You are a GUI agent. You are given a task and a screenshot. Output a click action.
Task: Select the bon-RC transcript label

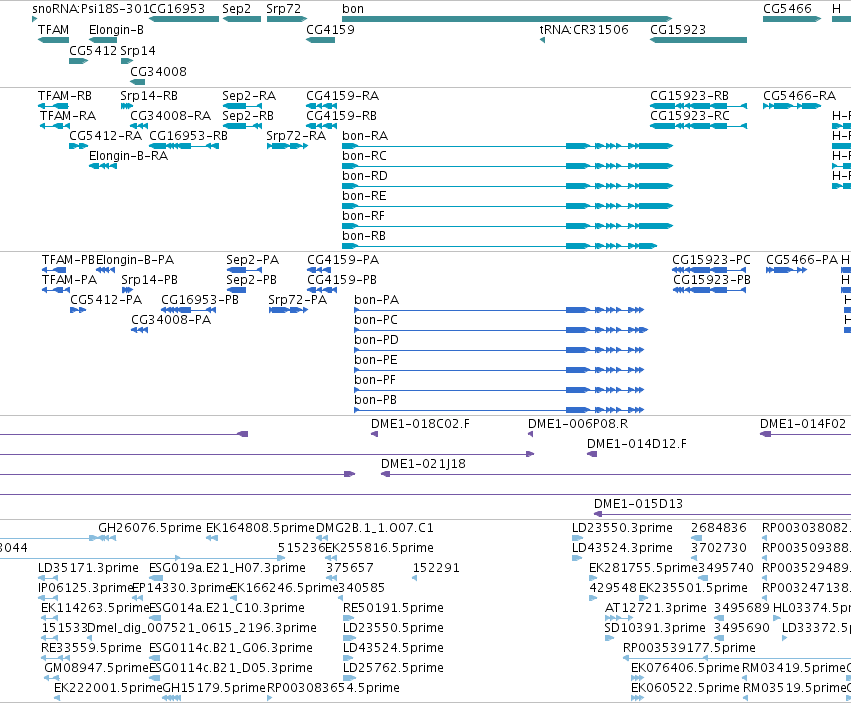tap(364, 156)
